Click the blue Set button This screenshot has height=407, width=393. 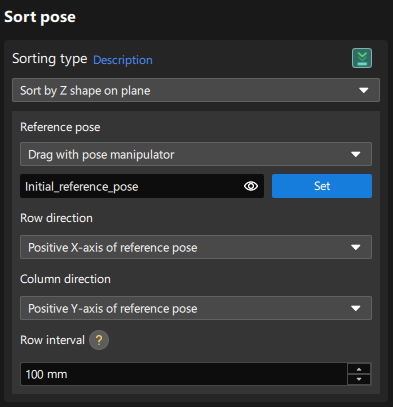coord(322,186)
